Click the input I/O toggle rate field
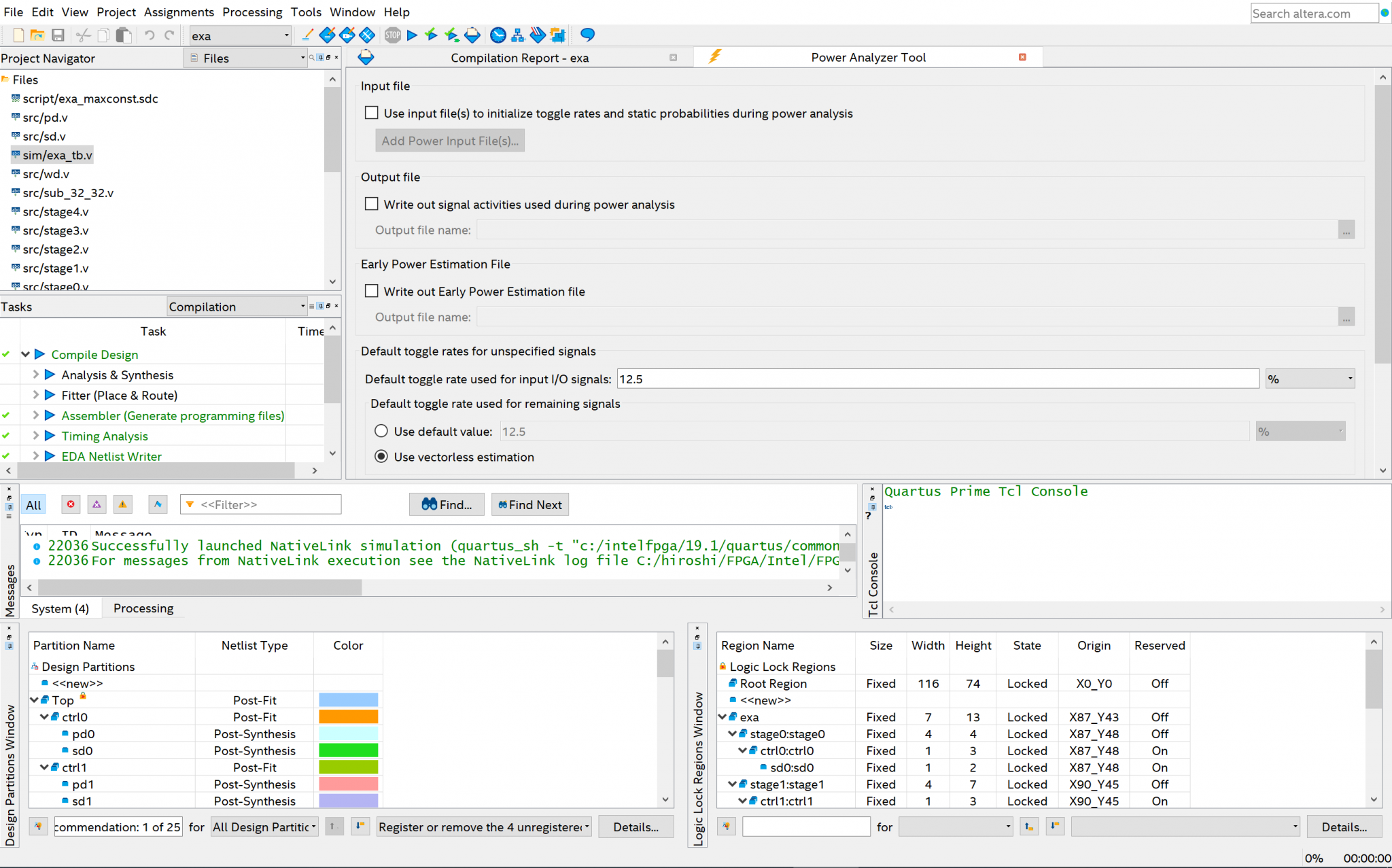The height and width of the screenshot is (868, 1392). (937, 379)
